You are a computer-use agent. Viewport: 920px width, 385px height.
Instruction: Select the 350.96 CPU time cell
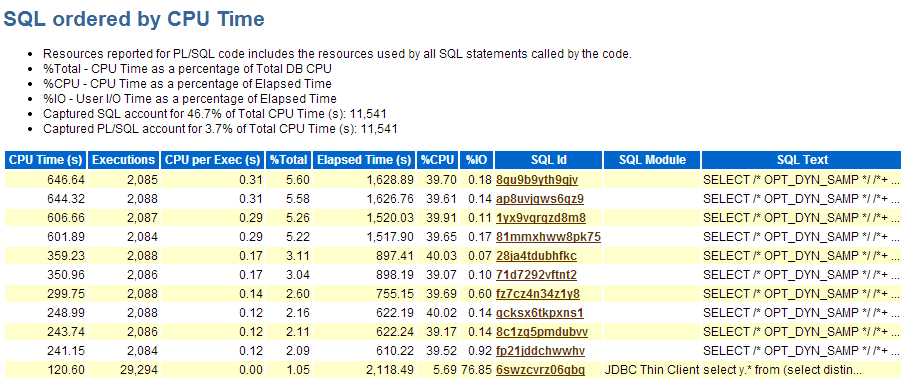[67, 275]
